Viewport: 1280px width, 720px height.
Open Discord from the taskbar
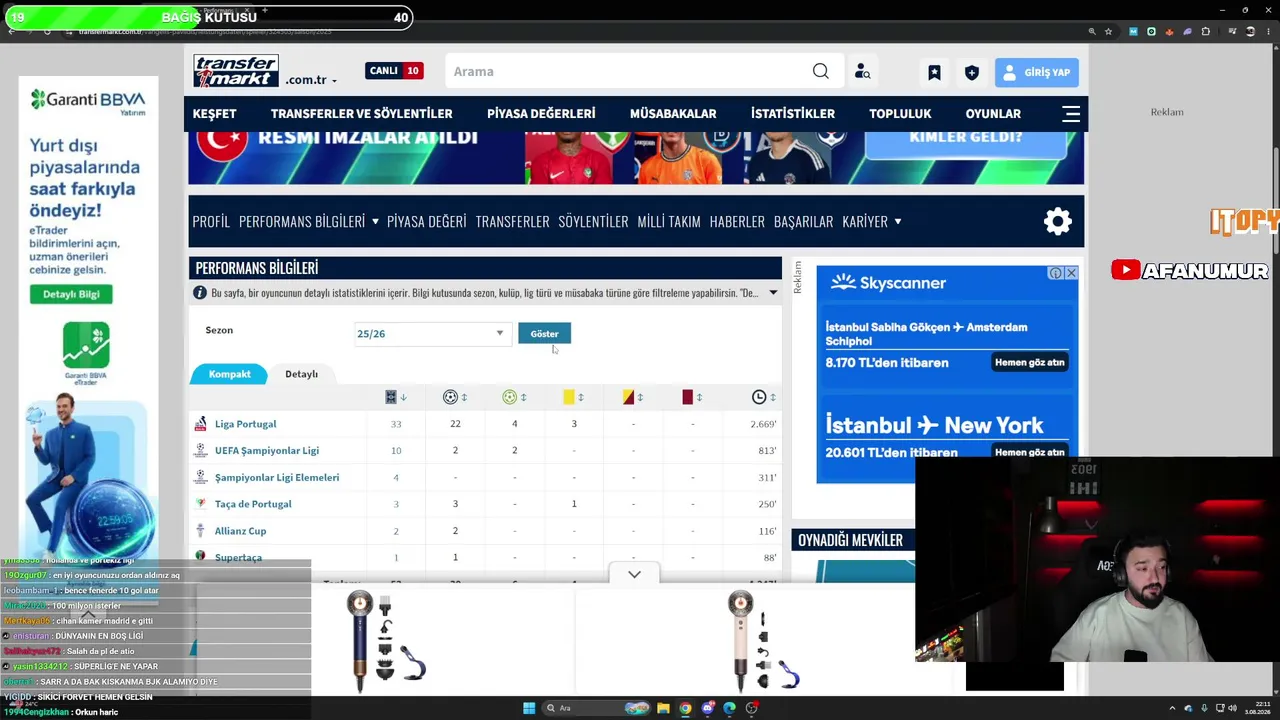click(708, 708)
